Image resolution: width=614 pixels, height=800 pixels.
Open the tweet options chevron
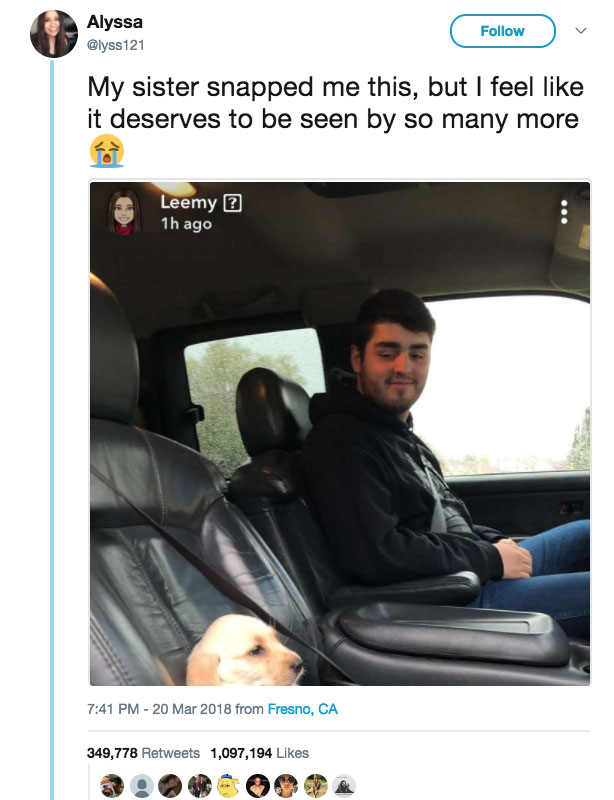(578, 32)
